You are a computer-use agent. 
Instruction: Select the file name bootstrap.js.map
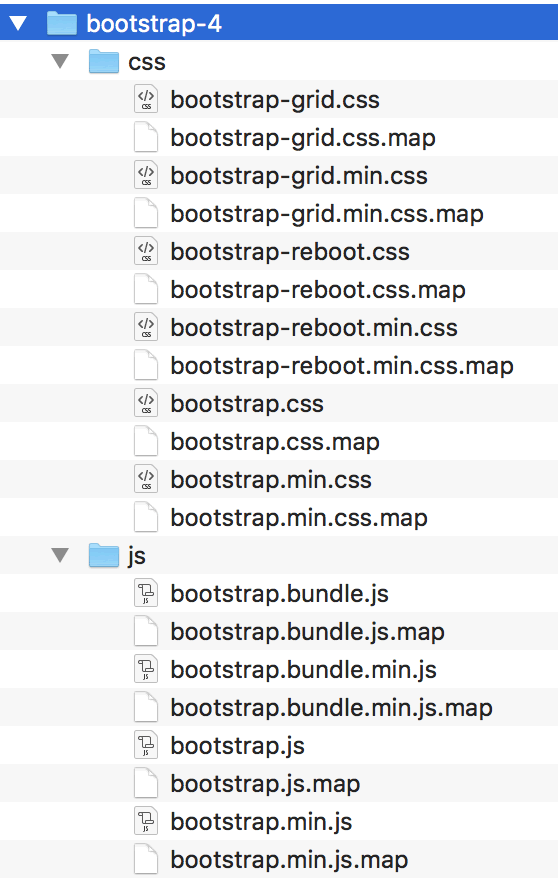(265, 784)
